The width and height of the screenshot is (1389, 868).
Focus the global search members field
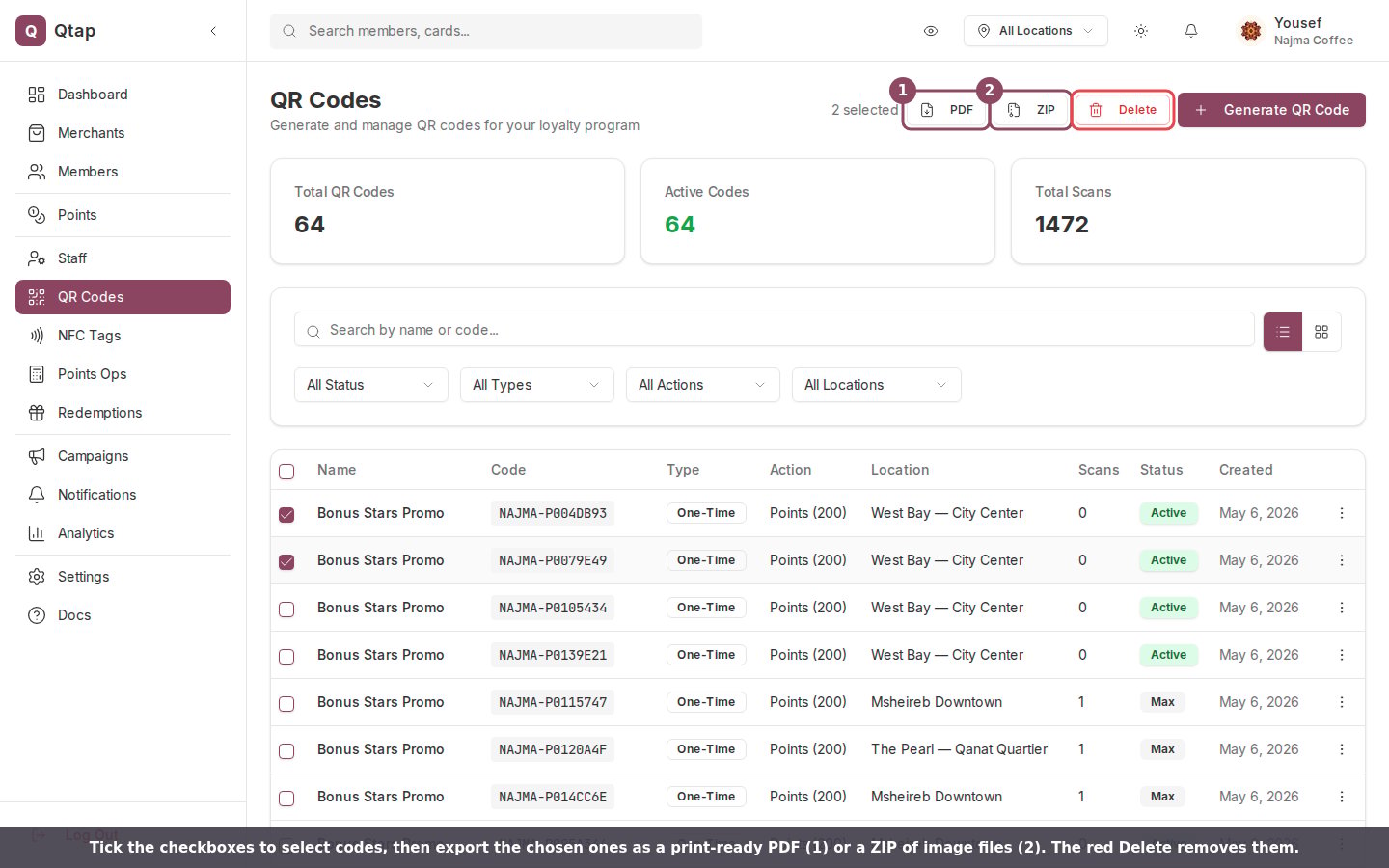[486, 31]
